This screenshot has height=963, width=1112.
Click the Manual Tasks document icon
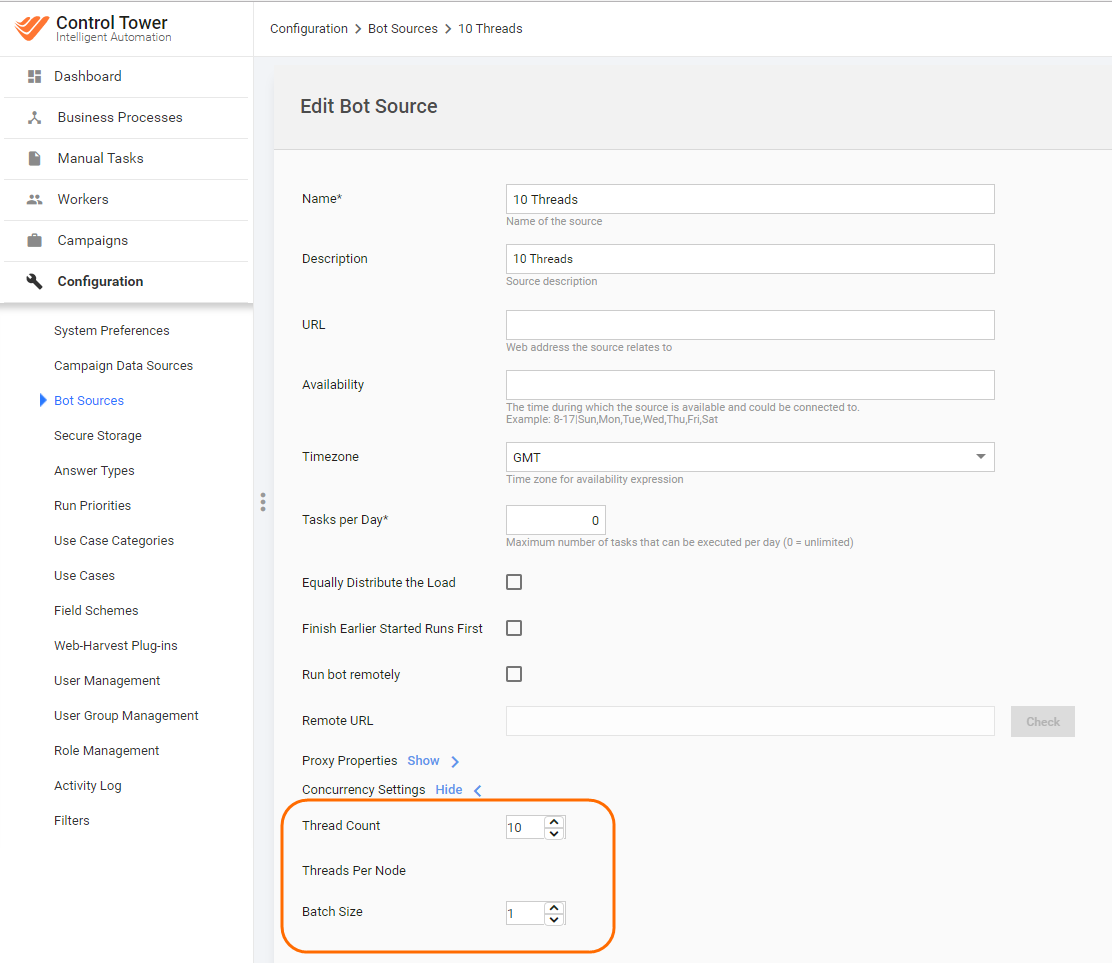pos(34,158)
